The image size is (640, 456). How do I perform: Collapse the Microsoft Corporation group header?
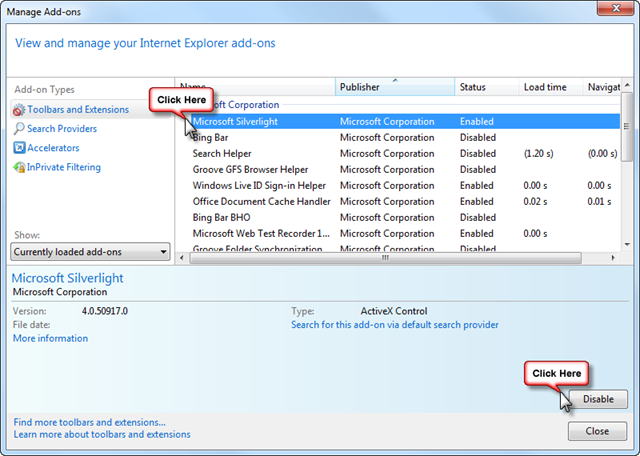click(245, 105)
